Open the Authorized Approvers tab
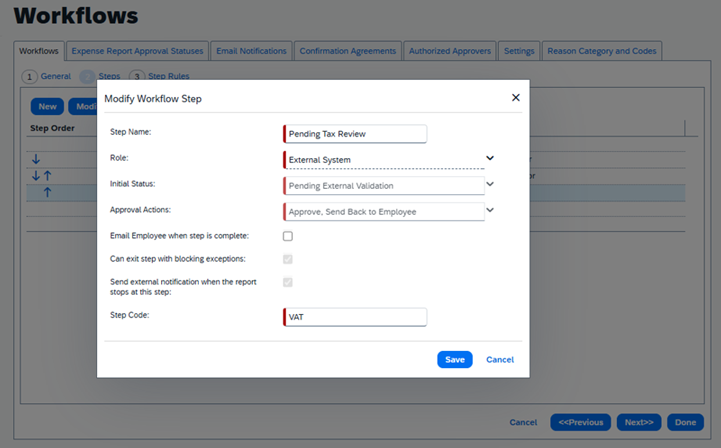 point(450,51)
